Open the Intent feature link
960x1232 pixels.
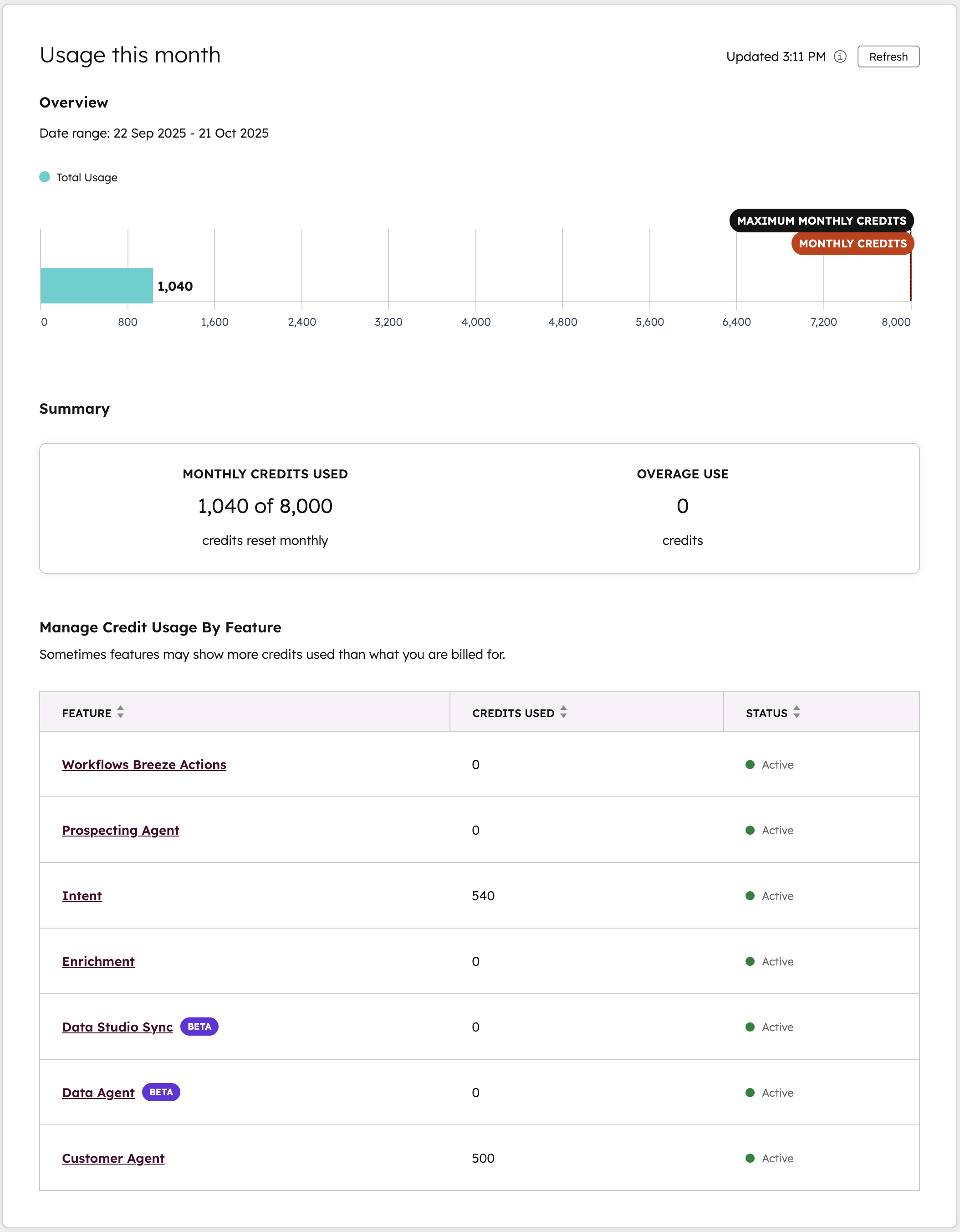(x=82, y=895)
